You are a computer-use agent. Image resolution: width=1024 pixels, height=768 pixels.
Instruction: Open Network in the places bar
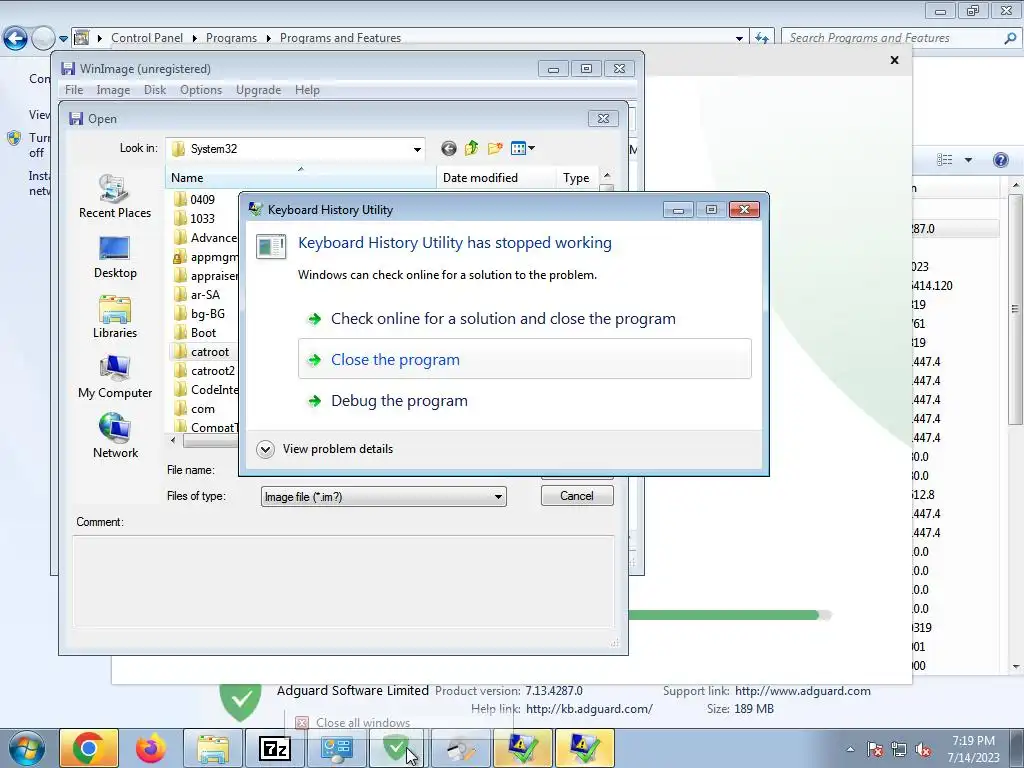[x=115, y=436]
